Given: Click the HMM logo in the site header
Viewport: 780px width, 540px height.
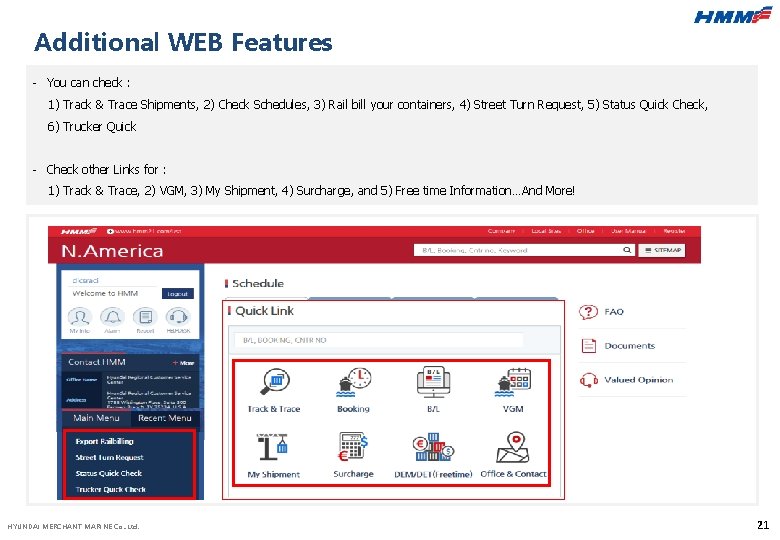Looking at the screenshot, I should (x=79, y=231).
